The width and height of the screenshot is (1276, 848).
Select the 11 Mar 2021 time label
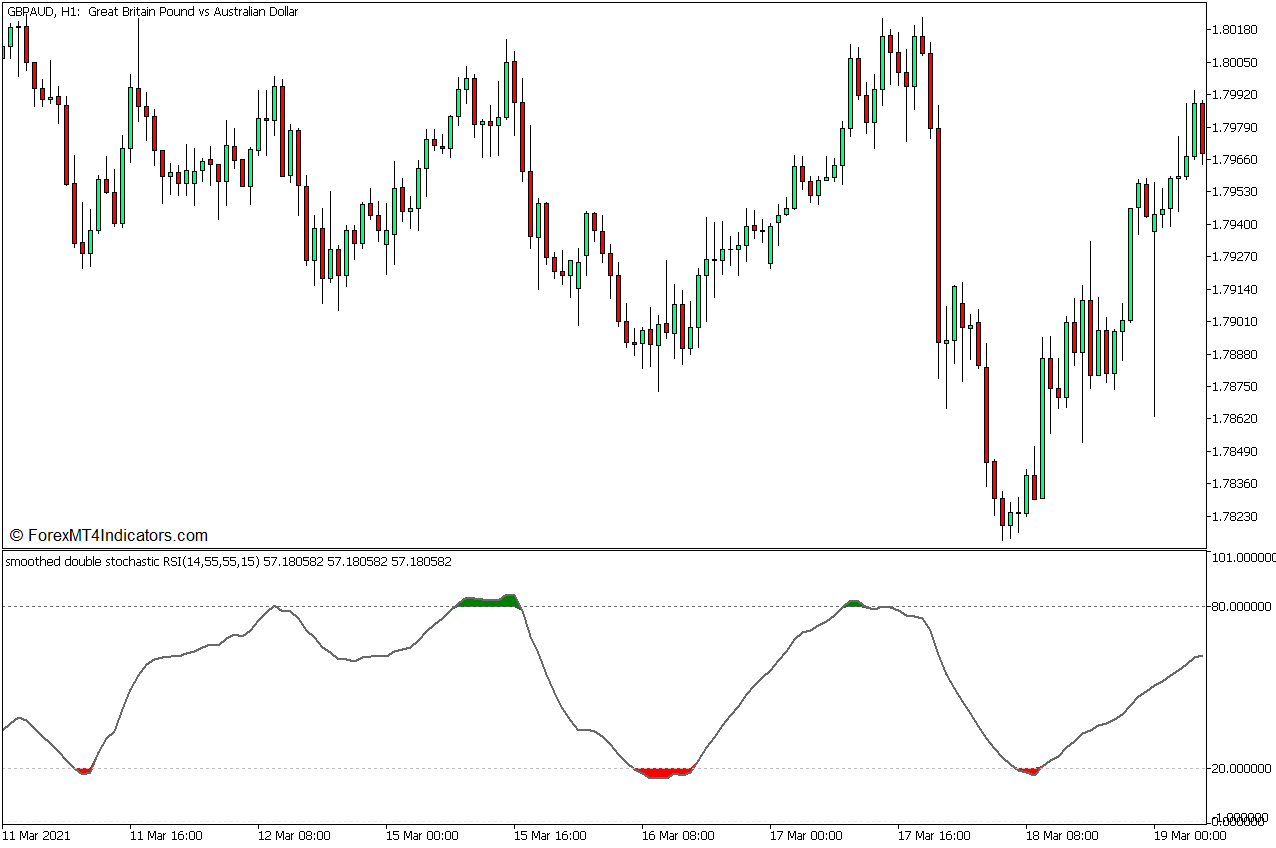click(37, 834)
